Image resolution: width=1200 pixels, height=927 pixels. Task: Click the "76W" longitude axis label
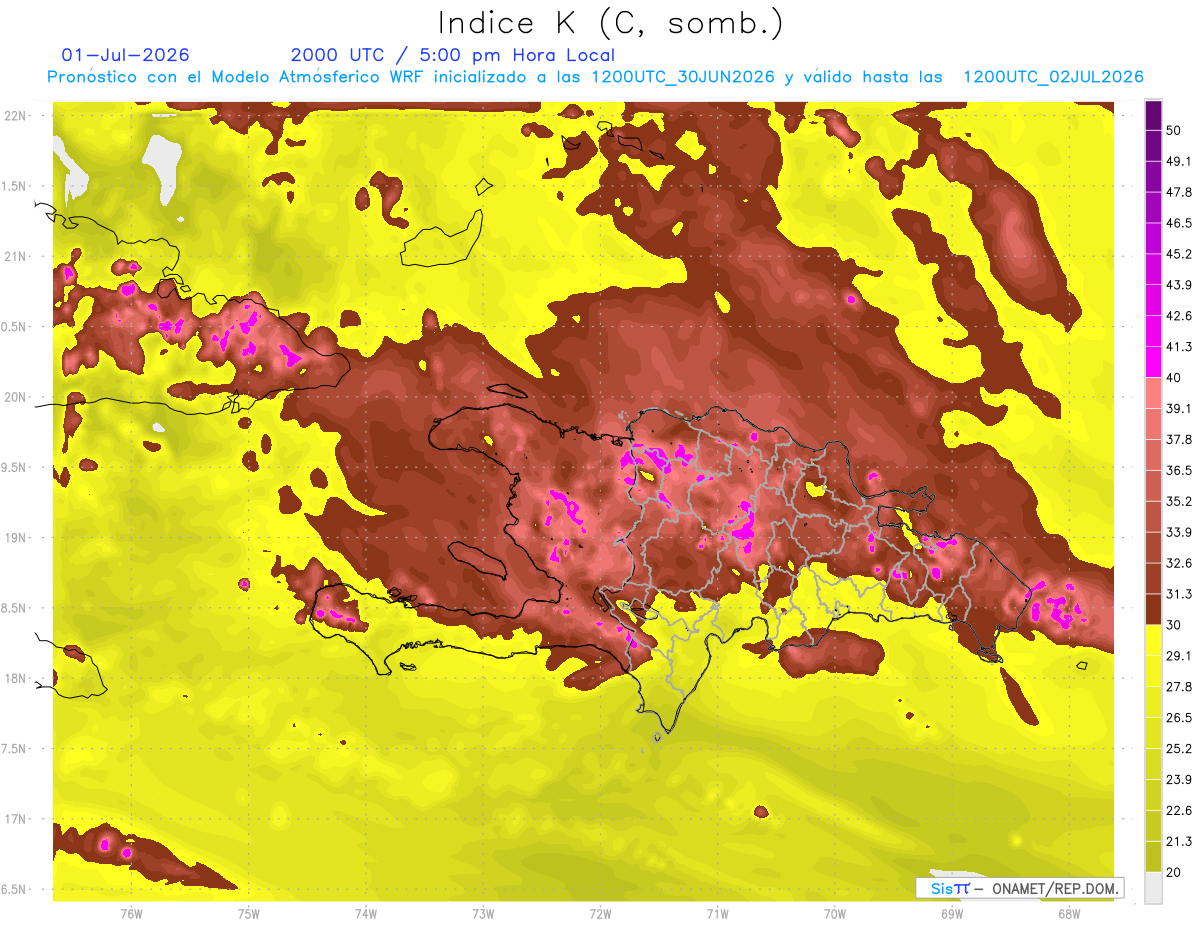(132, 913)
